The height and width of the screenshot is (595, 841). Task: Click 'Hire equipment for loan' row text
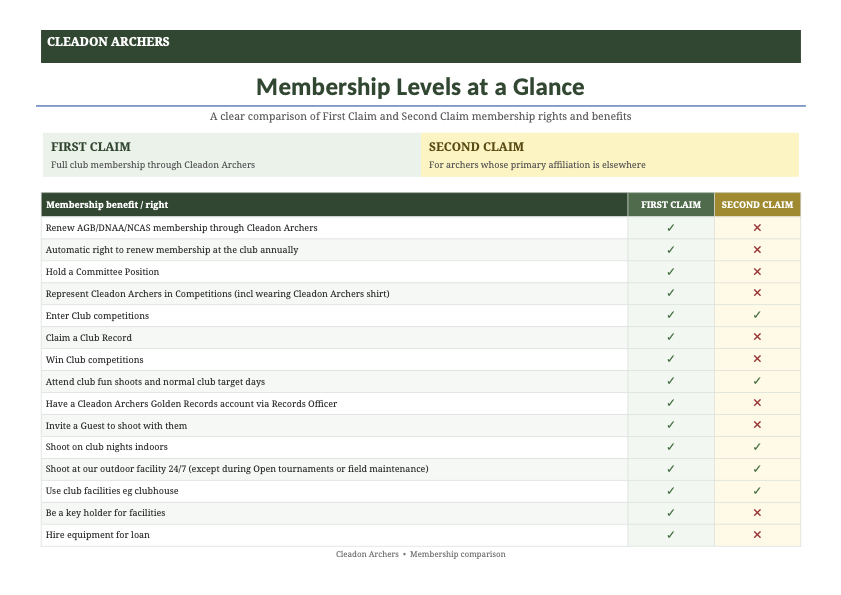[97, 534]
